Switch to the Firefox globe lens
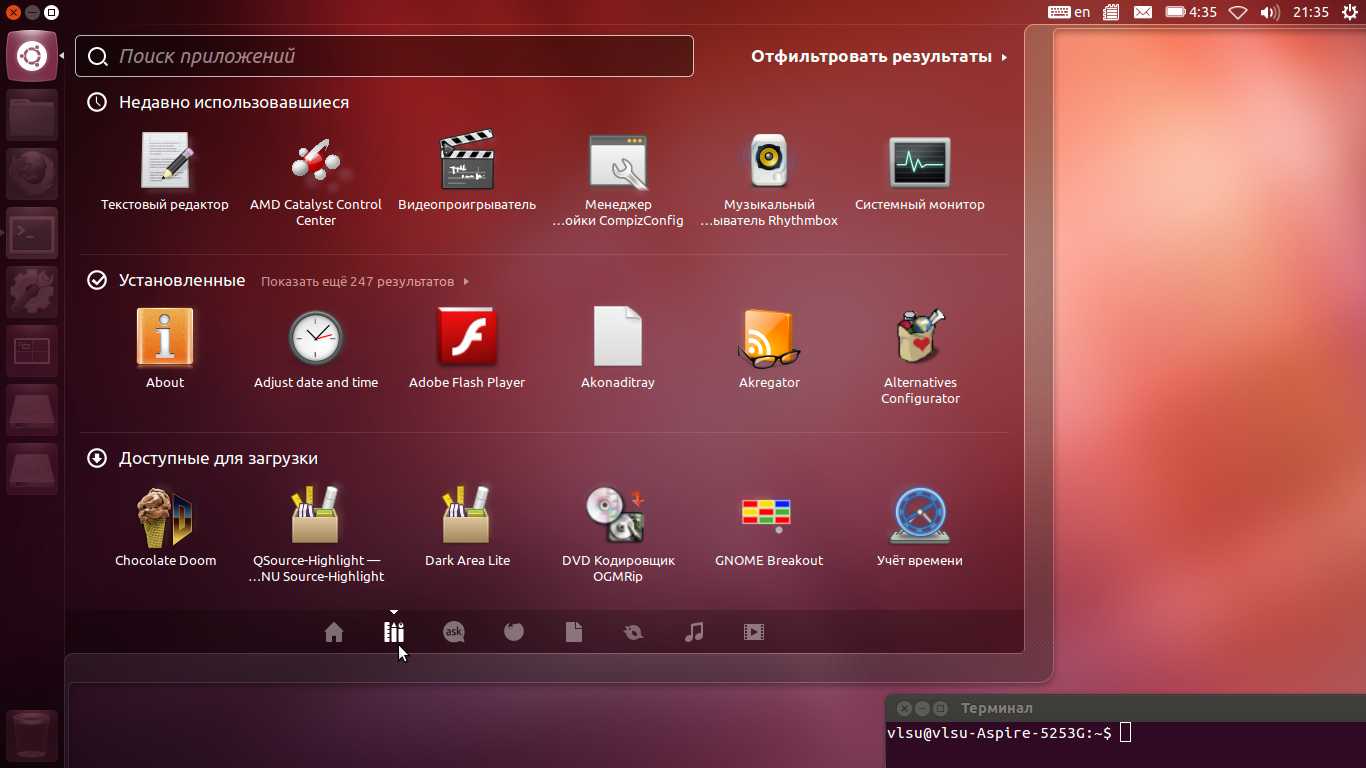1366x768 pixels. pyautogui.click(x=514, y=632)
